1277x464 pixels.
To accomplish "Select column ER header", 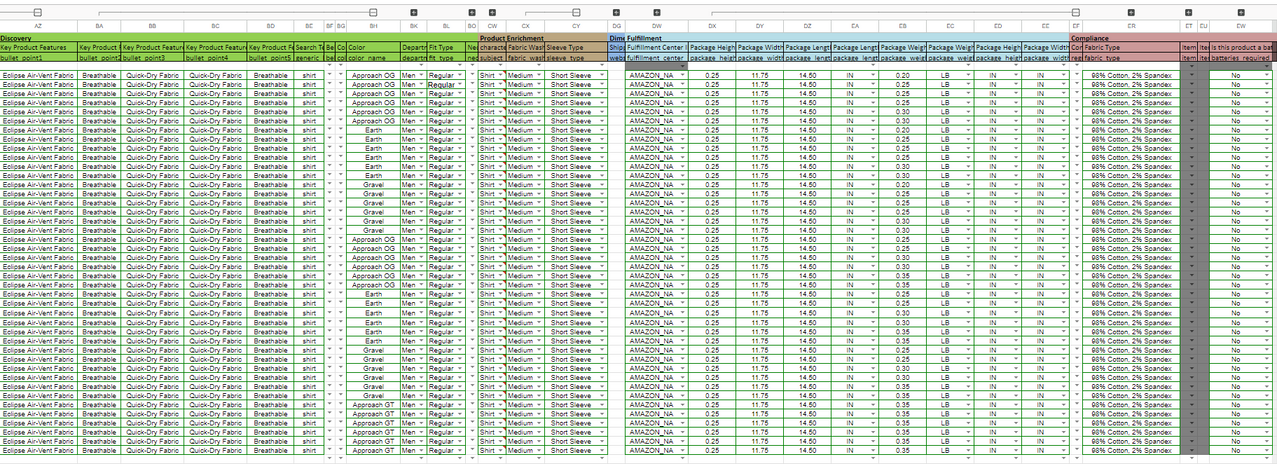I will pos(1131,26).
